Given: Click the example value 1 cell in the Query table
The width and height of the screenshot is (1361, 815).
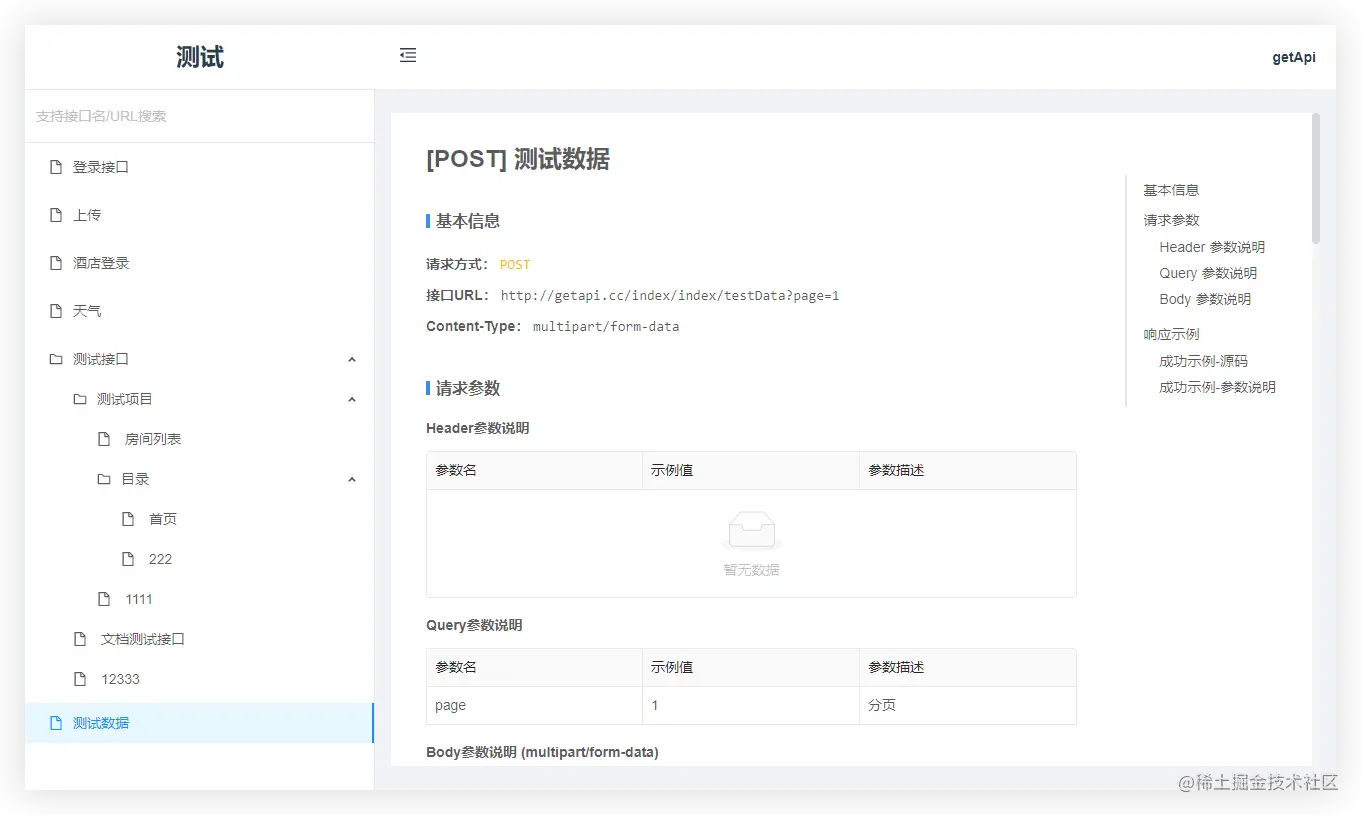Looking at the screenshot, I should pyautogui.click(x=751, y=705).
